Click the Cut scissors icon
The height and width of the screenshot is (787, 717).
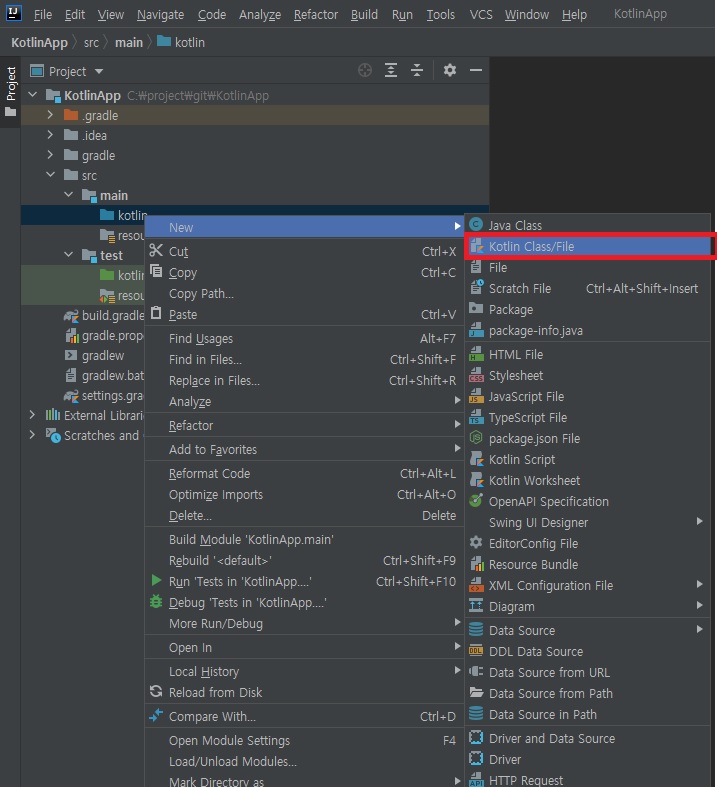(x=156, y=250)
